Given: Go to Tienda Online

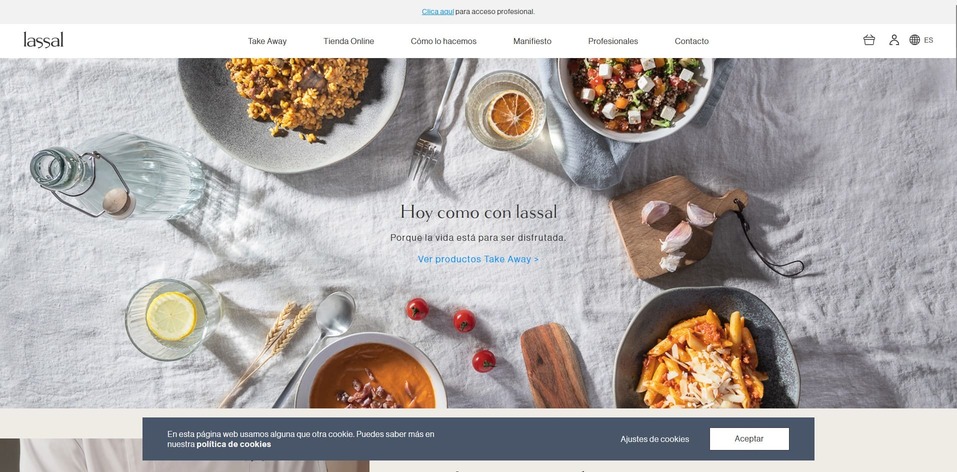Looking at the screenshot, I should [348, 41].
